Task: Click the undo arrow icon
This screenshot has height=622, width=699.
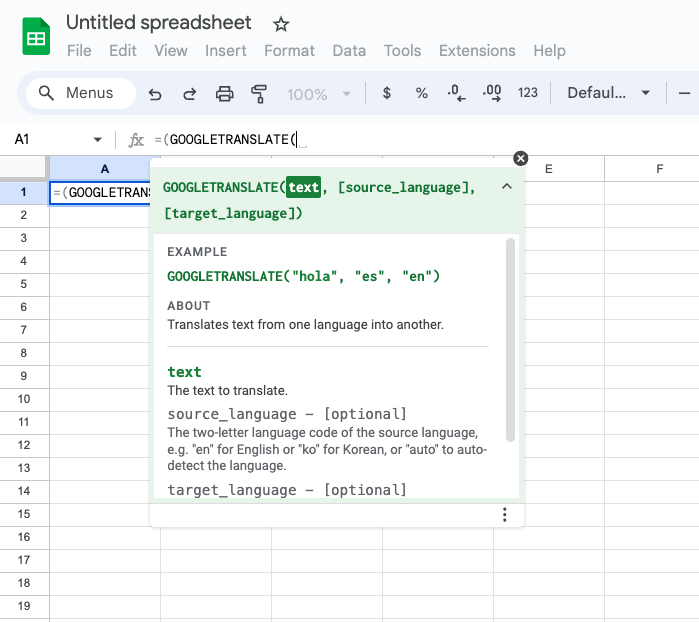Action: (x=155, y=93)
